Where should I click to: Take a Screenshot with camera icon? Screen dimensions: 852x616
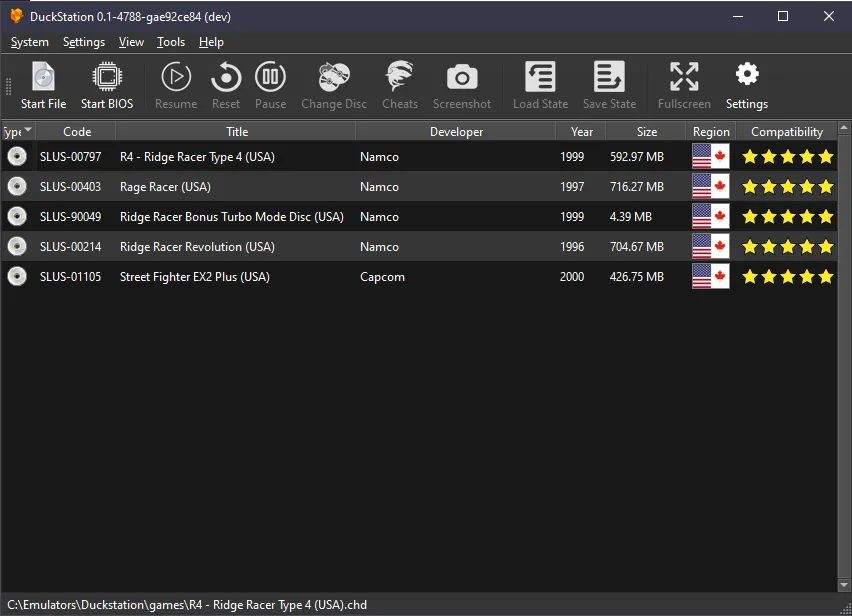coord(462,78)
